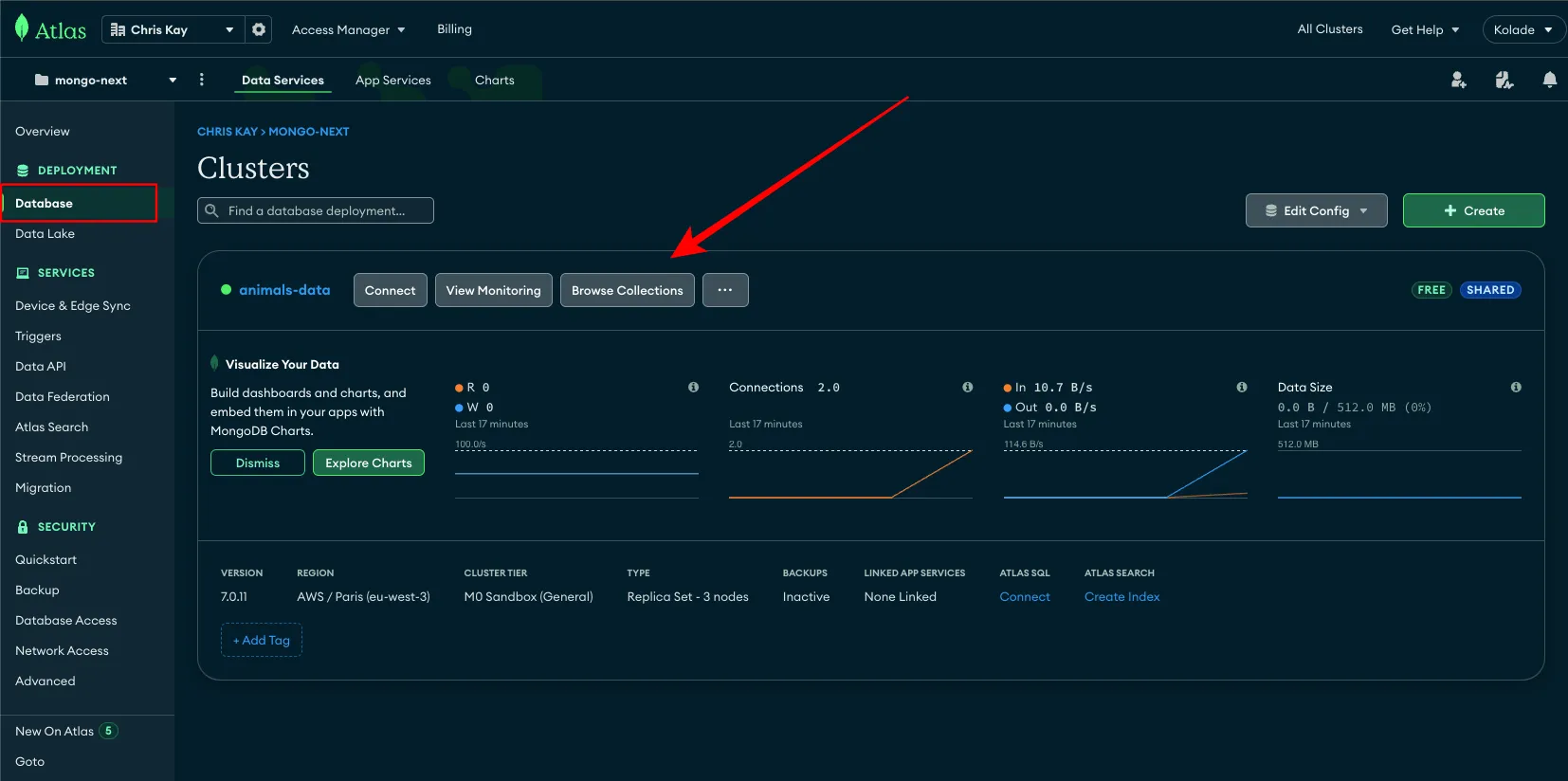Screen dimensions: 1568x781
Task: Open Data API in the sidebar
Action: click(x=41, y=366)
